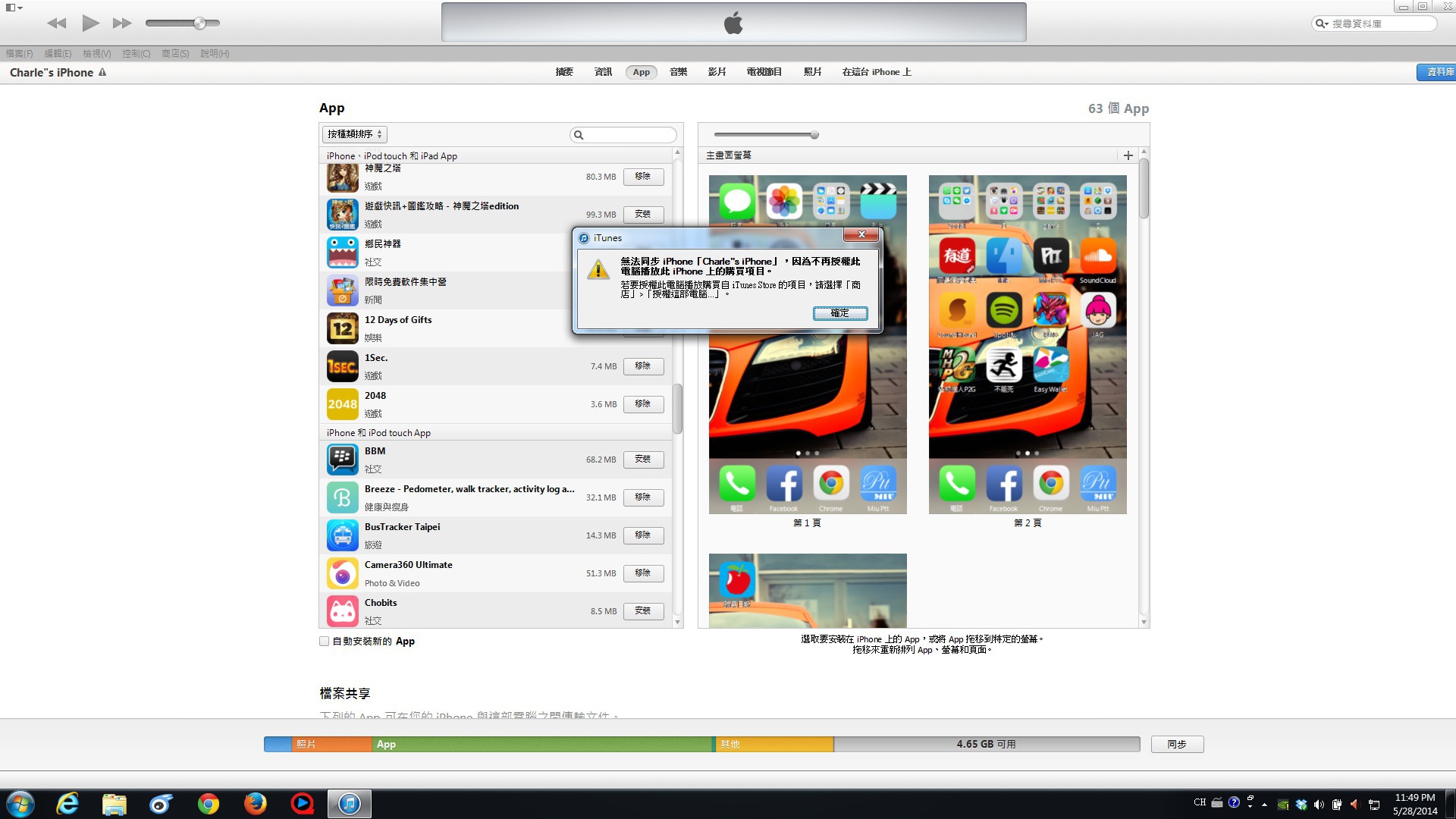Click the 搜尋資料庫 library search field
This screenshot has height=819, width=1456.
(1374, 24)
